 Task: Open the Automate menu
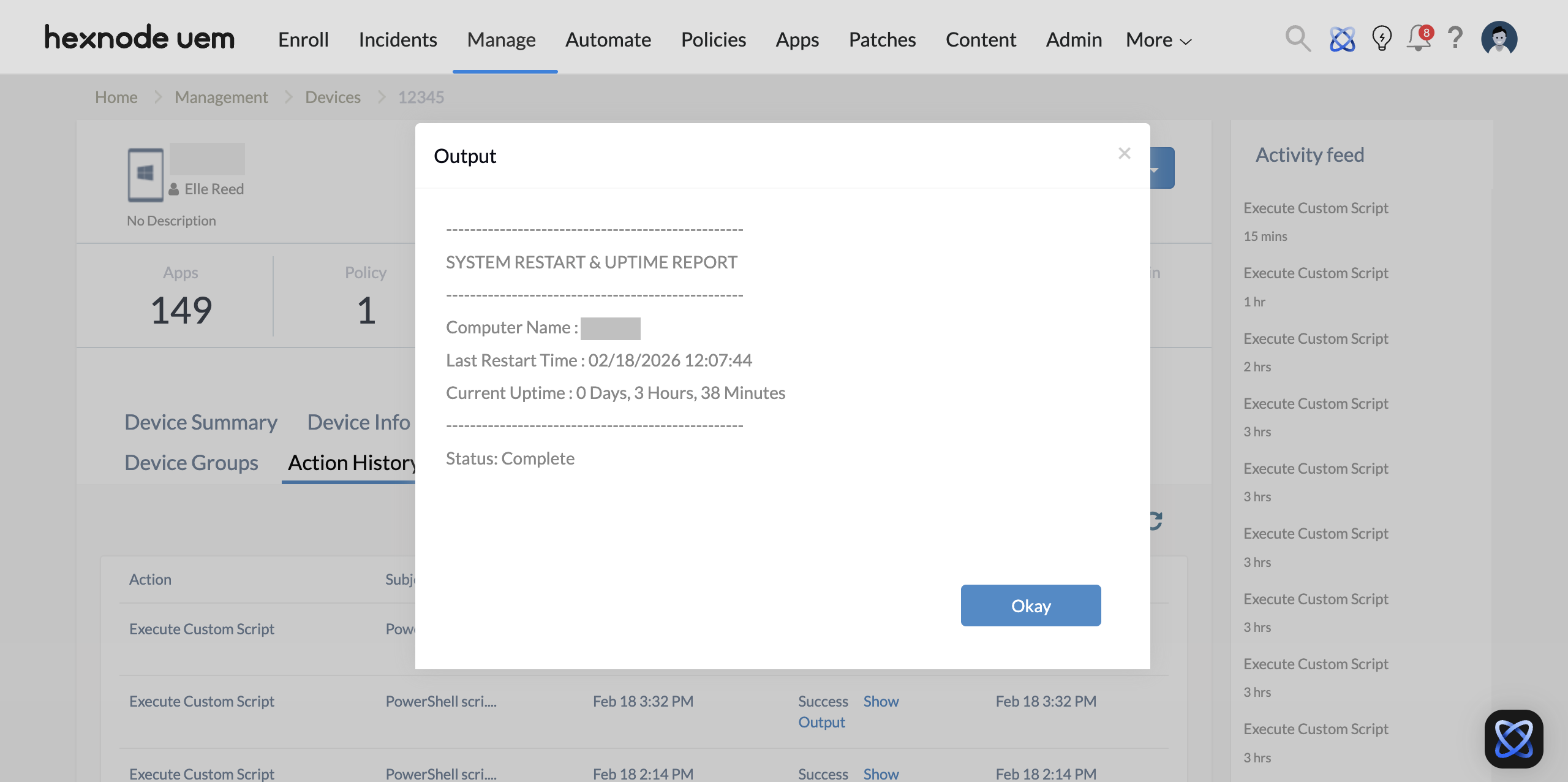tap(608, 40)
